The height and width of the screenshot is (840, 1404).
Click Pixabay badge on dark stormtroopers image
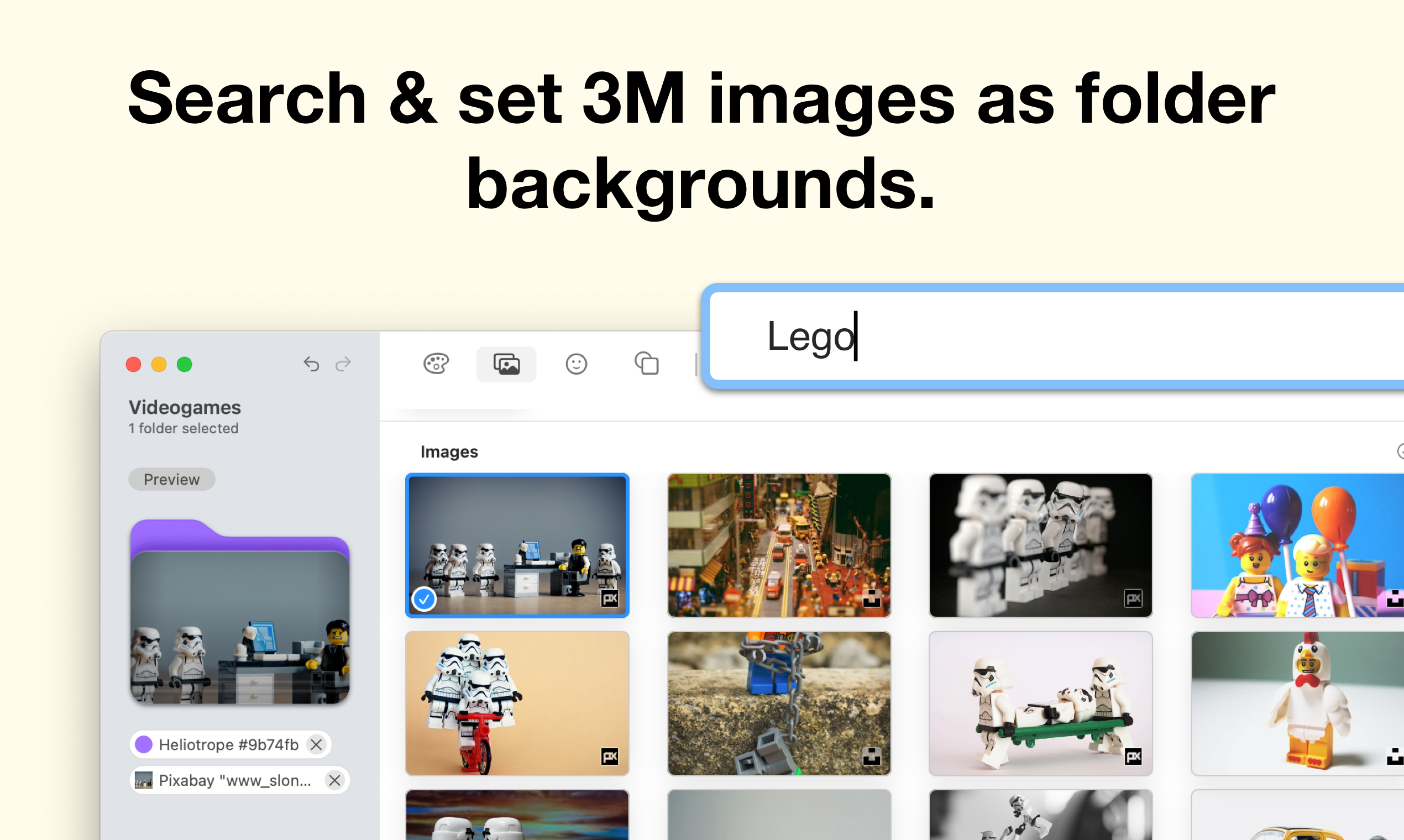point(1133,599)
